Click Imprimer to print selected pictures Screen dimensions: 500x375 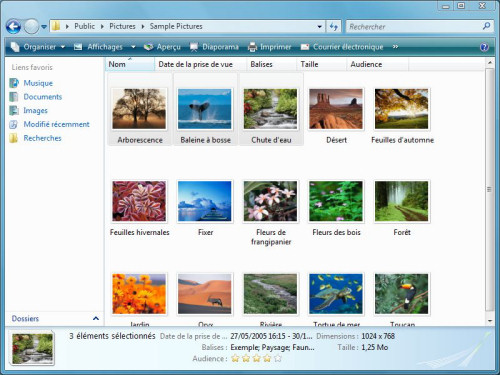tap(269, 47)
